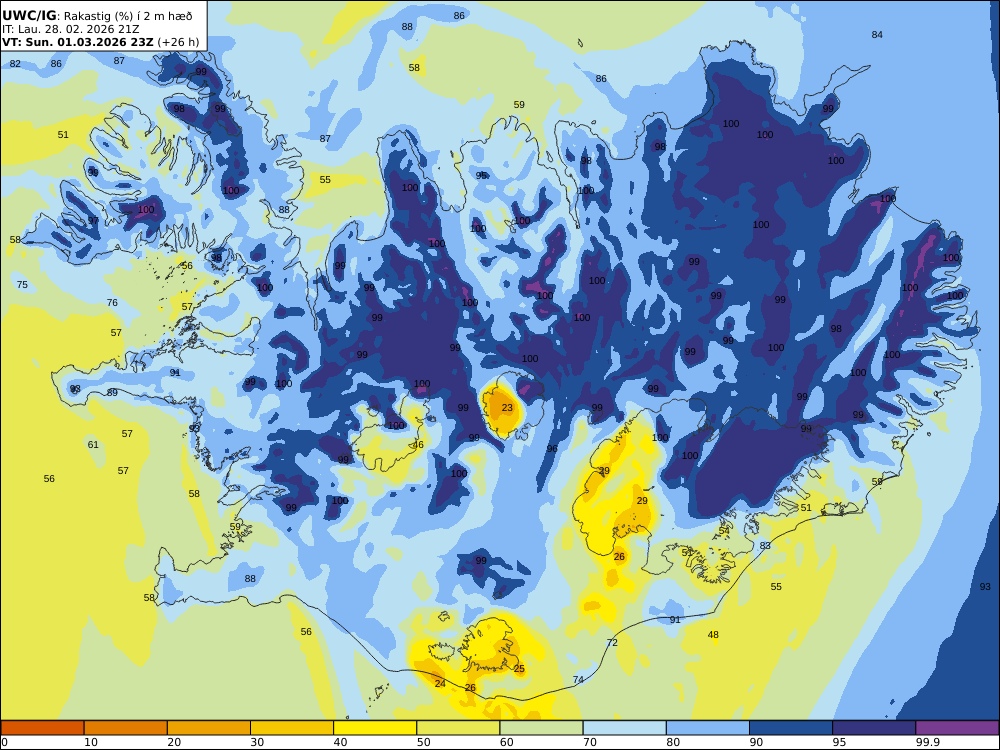The image size is (1000, 750).
Task: Select the bright yellow 40–50 legend swatch
Action: [x=375, y=728]
